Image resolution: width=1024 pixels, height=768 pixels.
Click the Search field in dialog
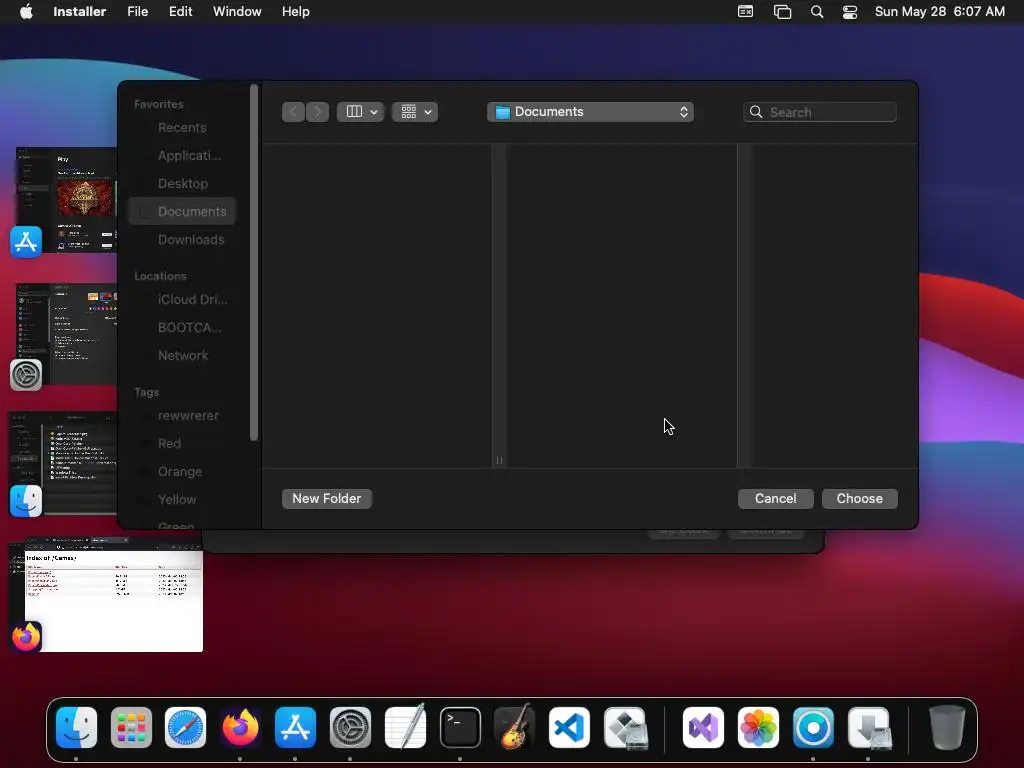coord(820,112)
